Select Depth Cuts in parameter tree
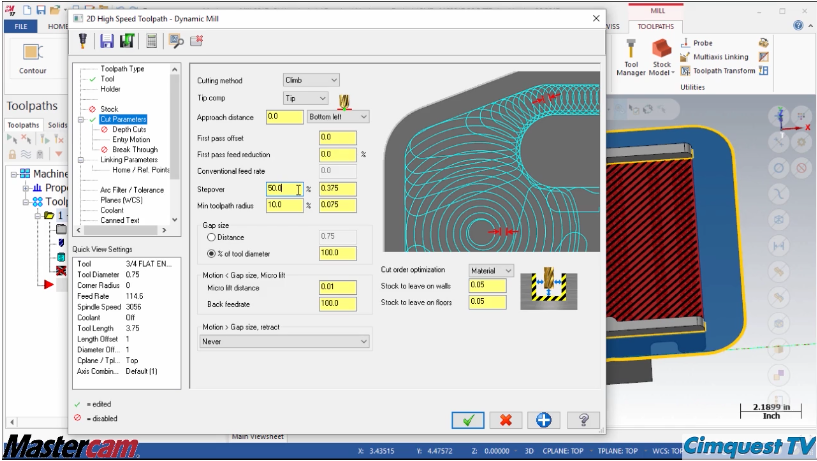This screenshot has width=817, height=461. (129, 129)
